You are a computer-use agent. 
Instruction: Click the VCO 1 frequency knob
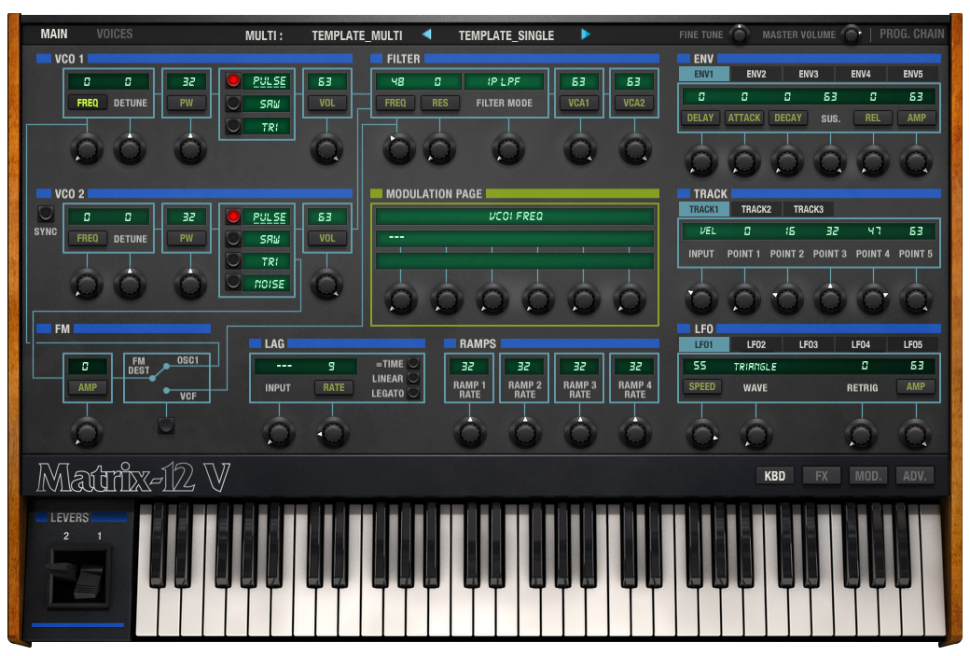pyautogui.click(x=87, y=149)
